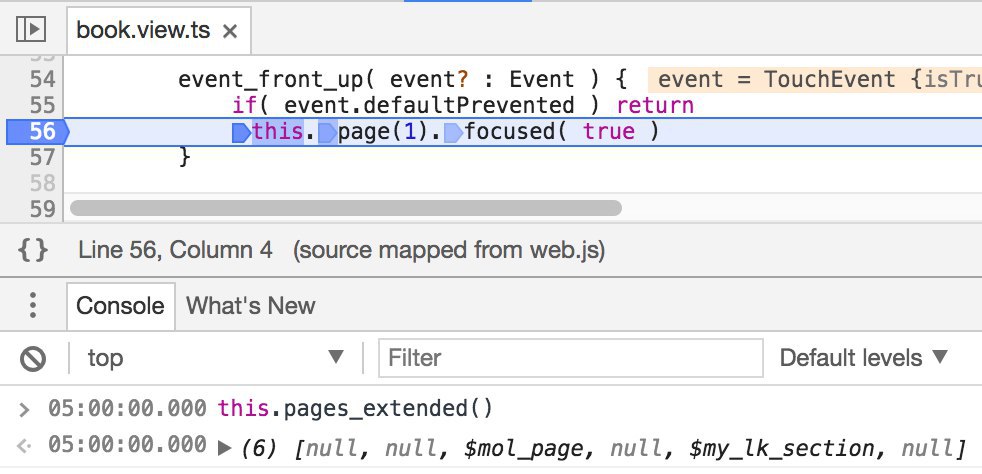Click the line 56 breakpoint marker
Screen dimensions: 982x474
tap(36, 131)
